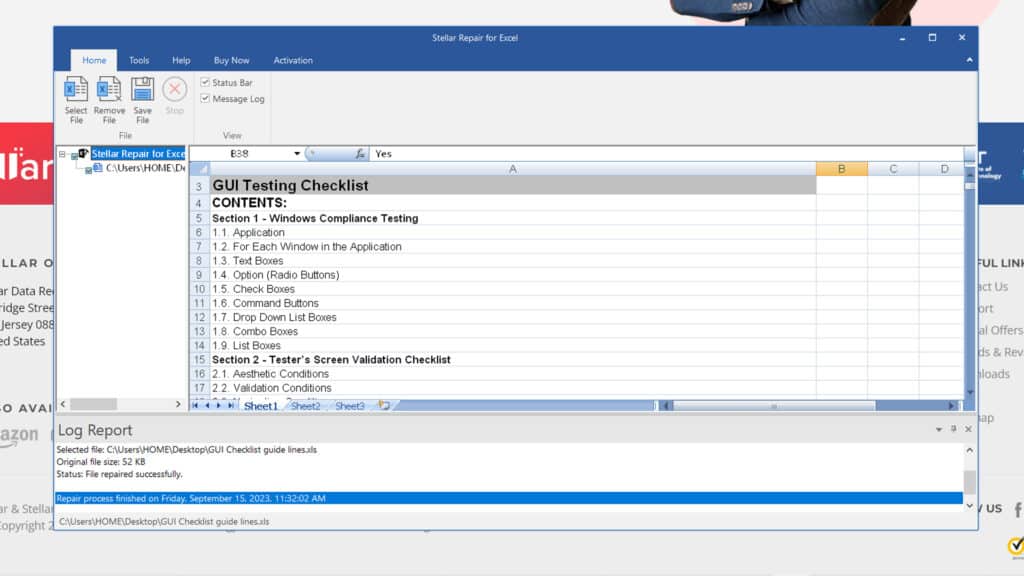Switch to the Tools tab
1024x576 pixels.
pos(138,60)
